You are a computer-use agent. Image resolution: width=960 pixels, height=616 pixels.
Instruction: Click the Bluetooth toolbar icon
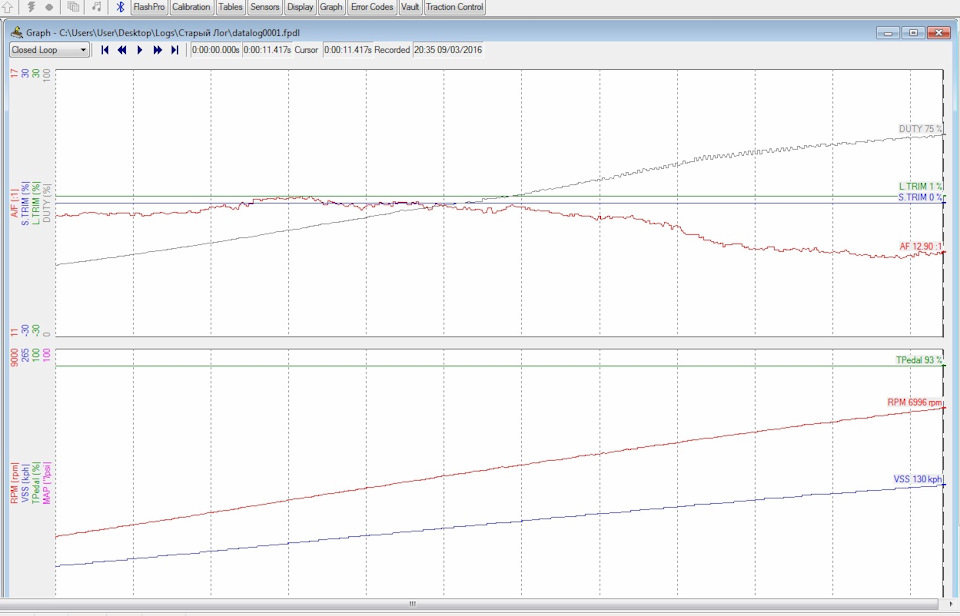tap(121, 7)
